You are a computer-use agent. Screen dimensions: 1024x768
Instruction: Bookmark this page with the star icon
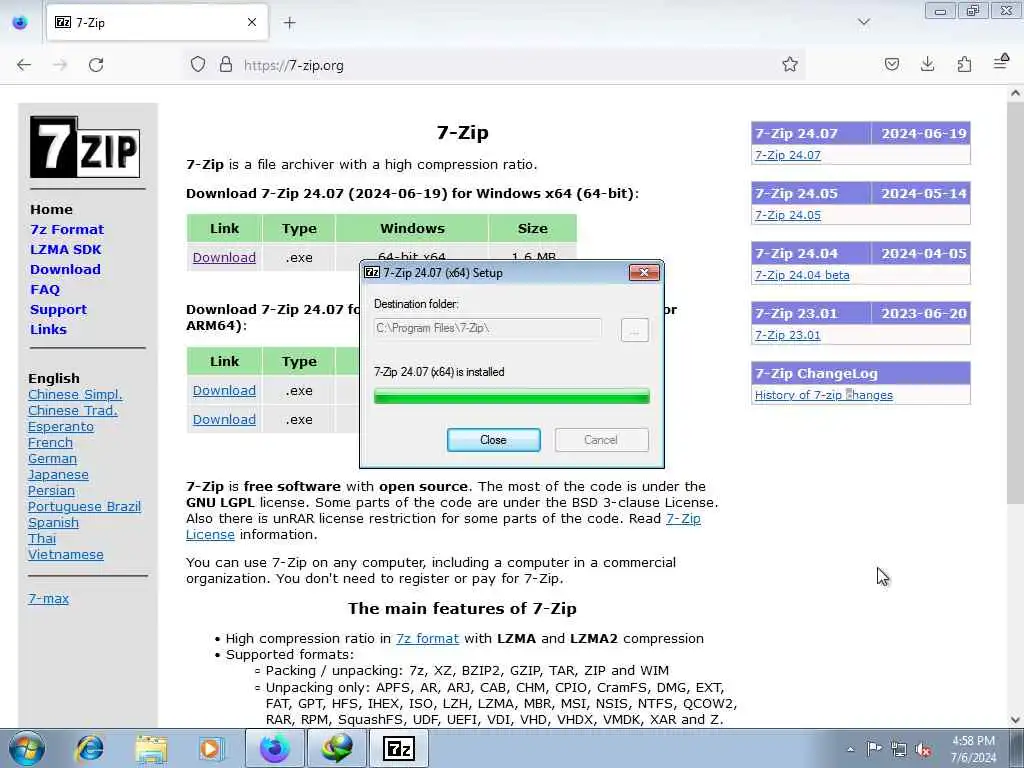coord(790,64)
